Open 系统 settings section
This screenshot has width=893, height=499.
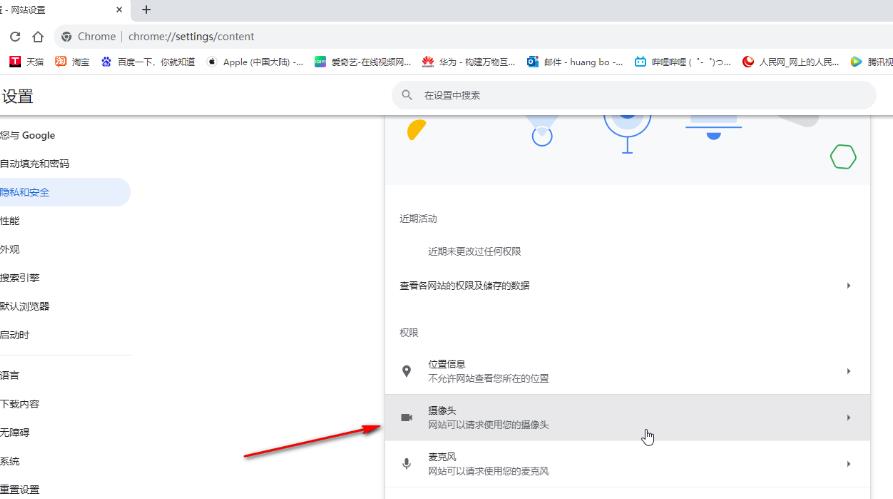point(10,461)
